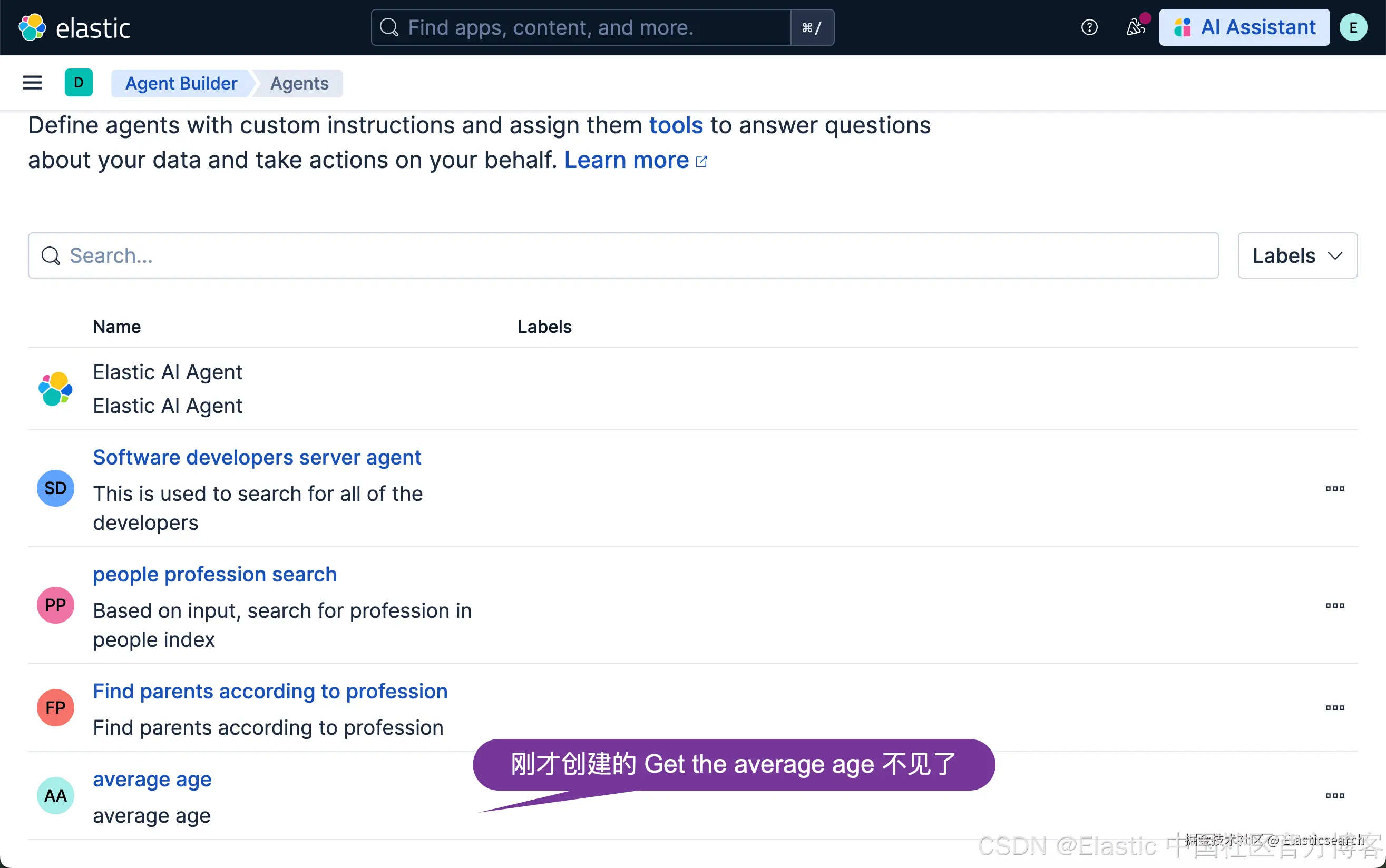Open actions menu for Find parents agent
The image size is (1386, 868).
tap(1334, 708)
